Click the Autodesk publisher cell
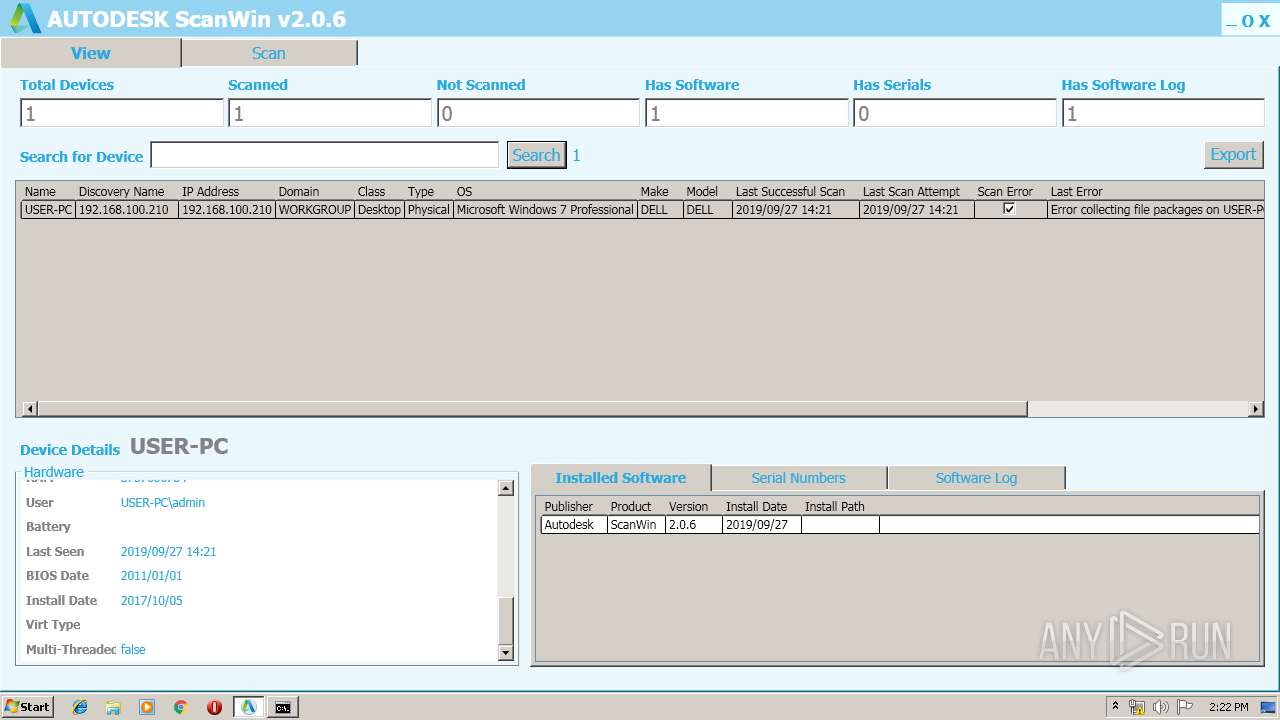The width and height of the screenshot is (1280, 720). pos(574,524)
